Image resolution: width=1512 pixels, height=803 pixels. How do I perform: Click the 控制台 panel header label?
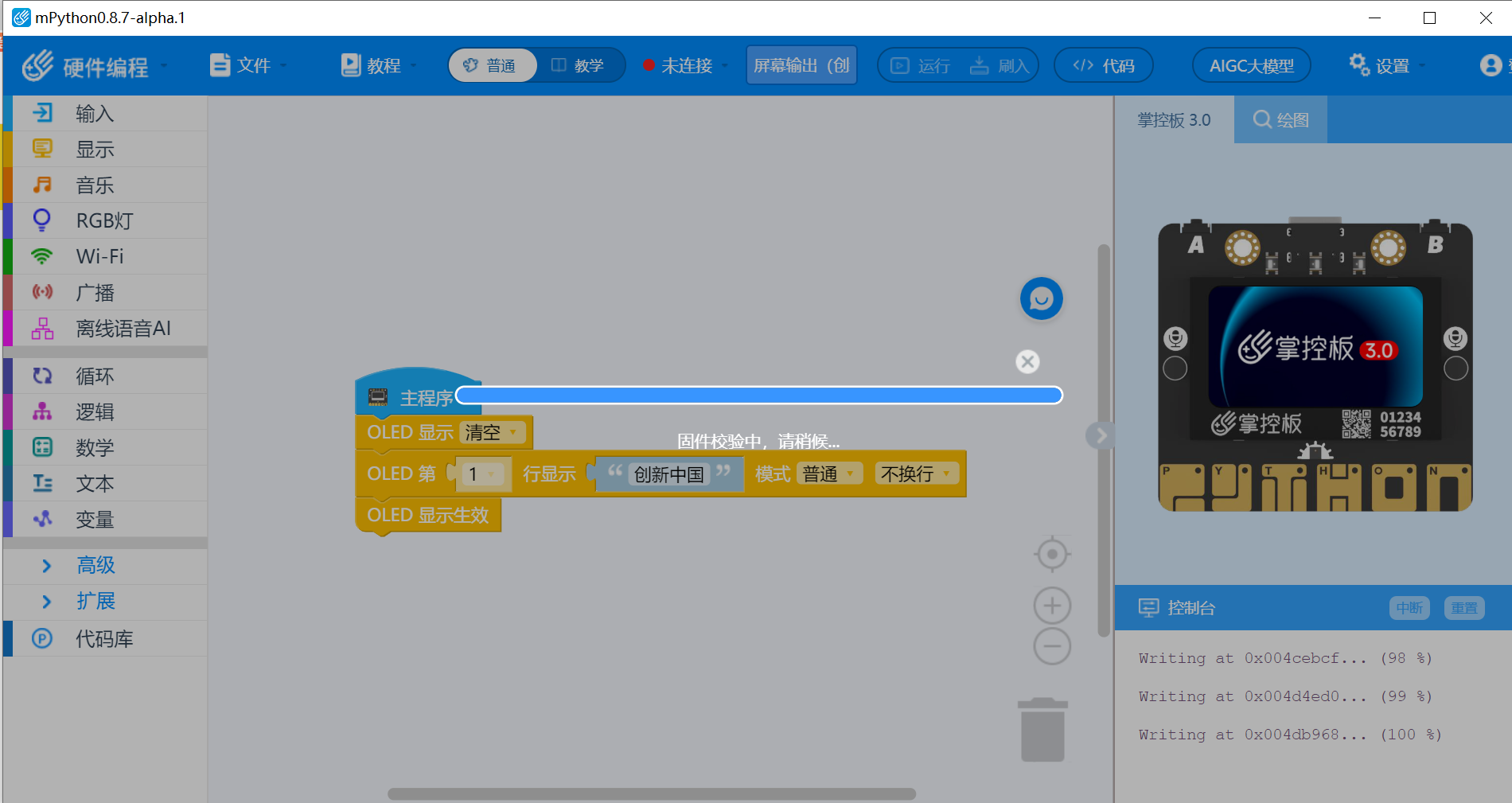coord(1191,608)
